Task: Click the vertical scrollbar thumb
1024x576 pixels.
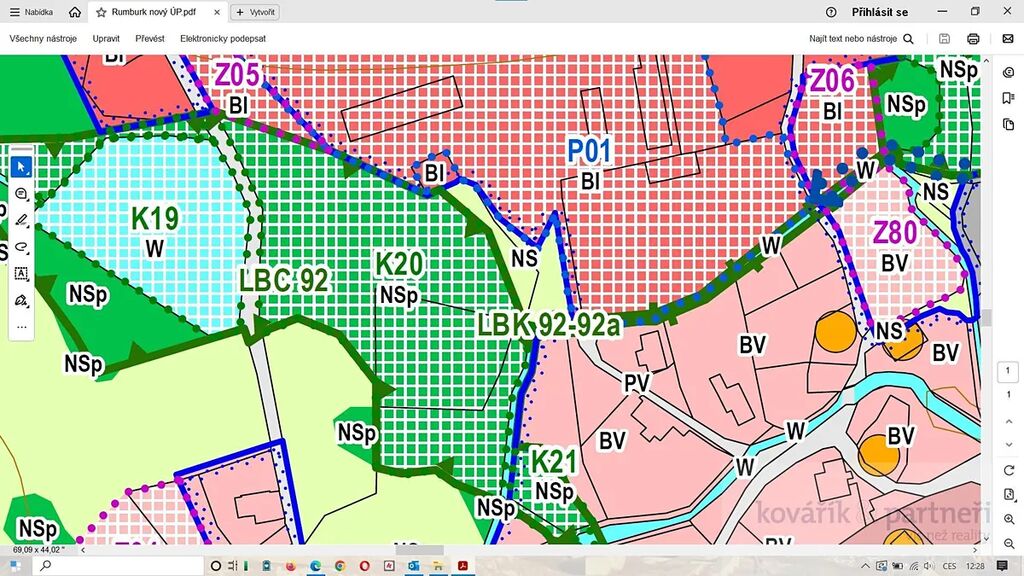Action: tap(986, 317)
